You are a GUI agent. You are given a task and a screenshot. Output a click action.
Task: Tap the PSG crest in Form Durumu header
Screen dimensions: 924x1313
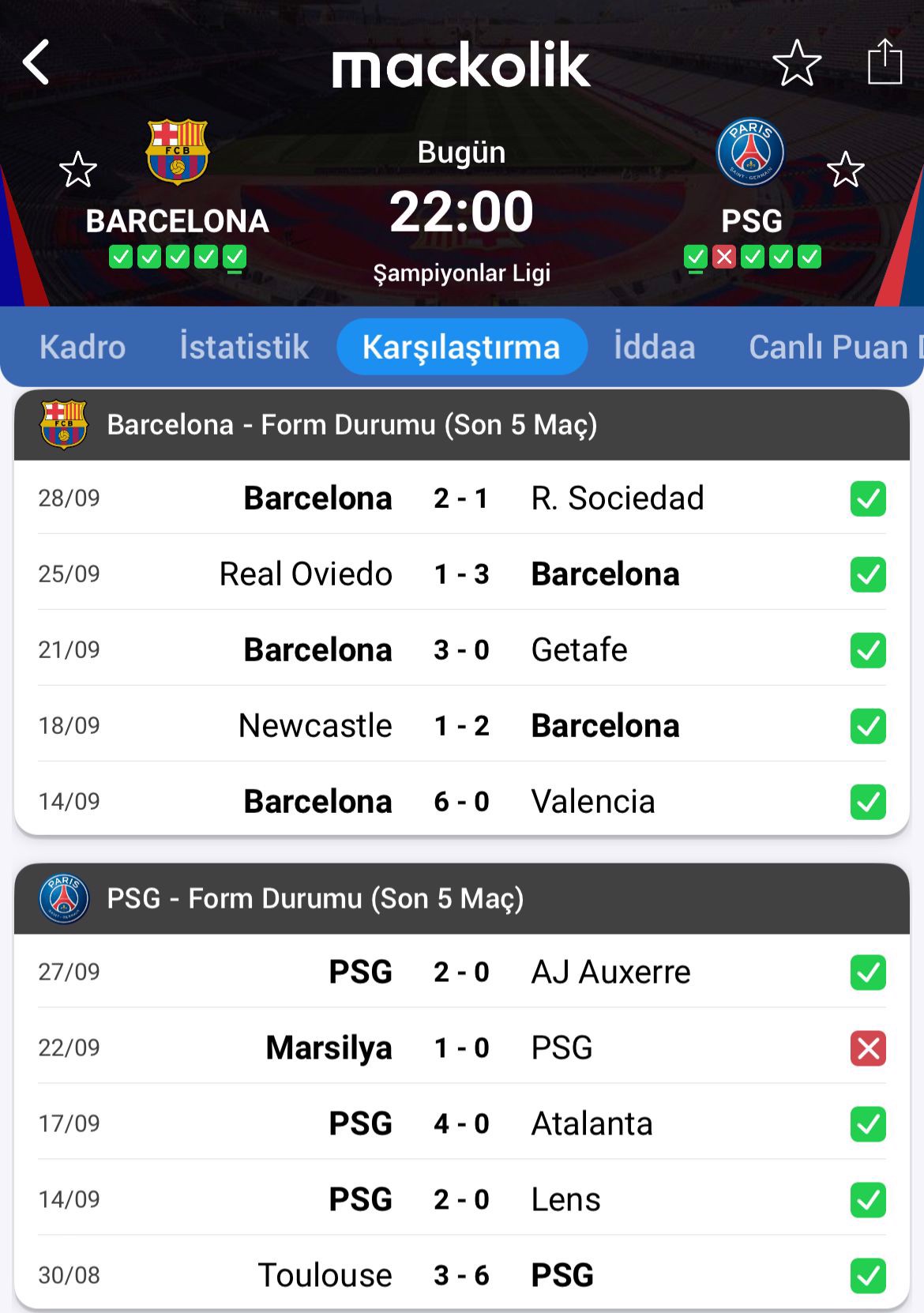(x=63, y=899)
